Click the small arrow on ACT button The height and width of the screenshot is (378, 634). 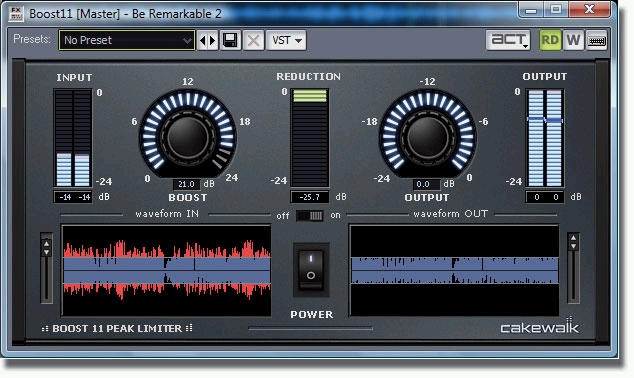coord(526,46)
